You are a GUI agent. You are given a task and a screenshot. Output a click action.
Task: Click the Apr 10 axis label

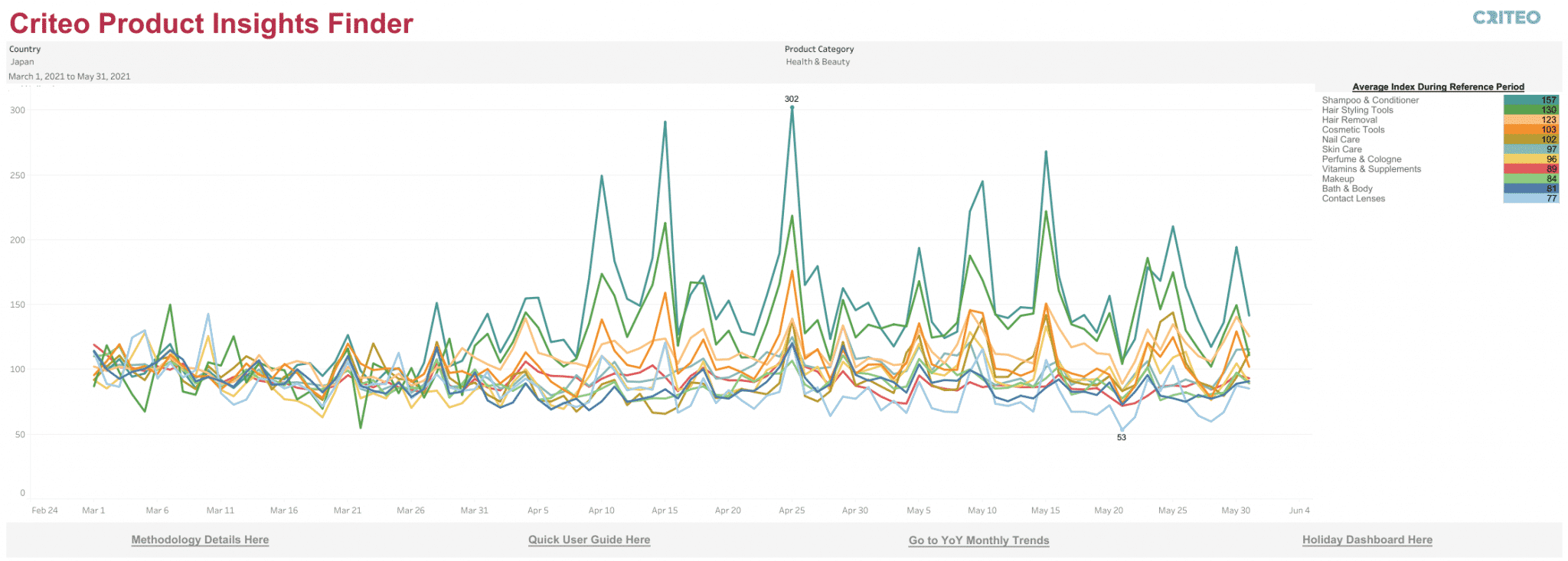[601, 510]
